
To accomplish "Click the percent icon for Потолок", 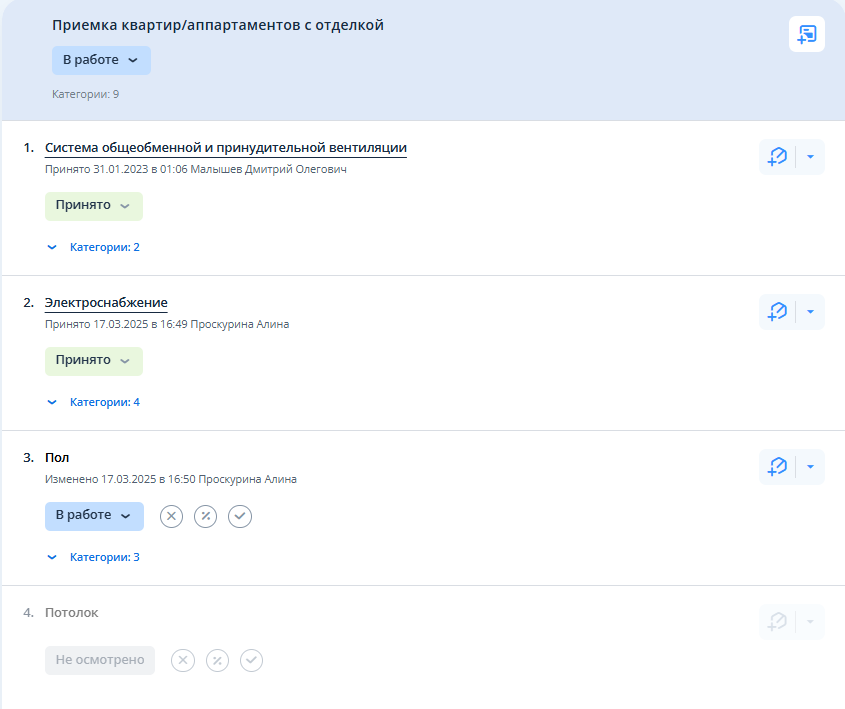I will (x=217, y=661).
